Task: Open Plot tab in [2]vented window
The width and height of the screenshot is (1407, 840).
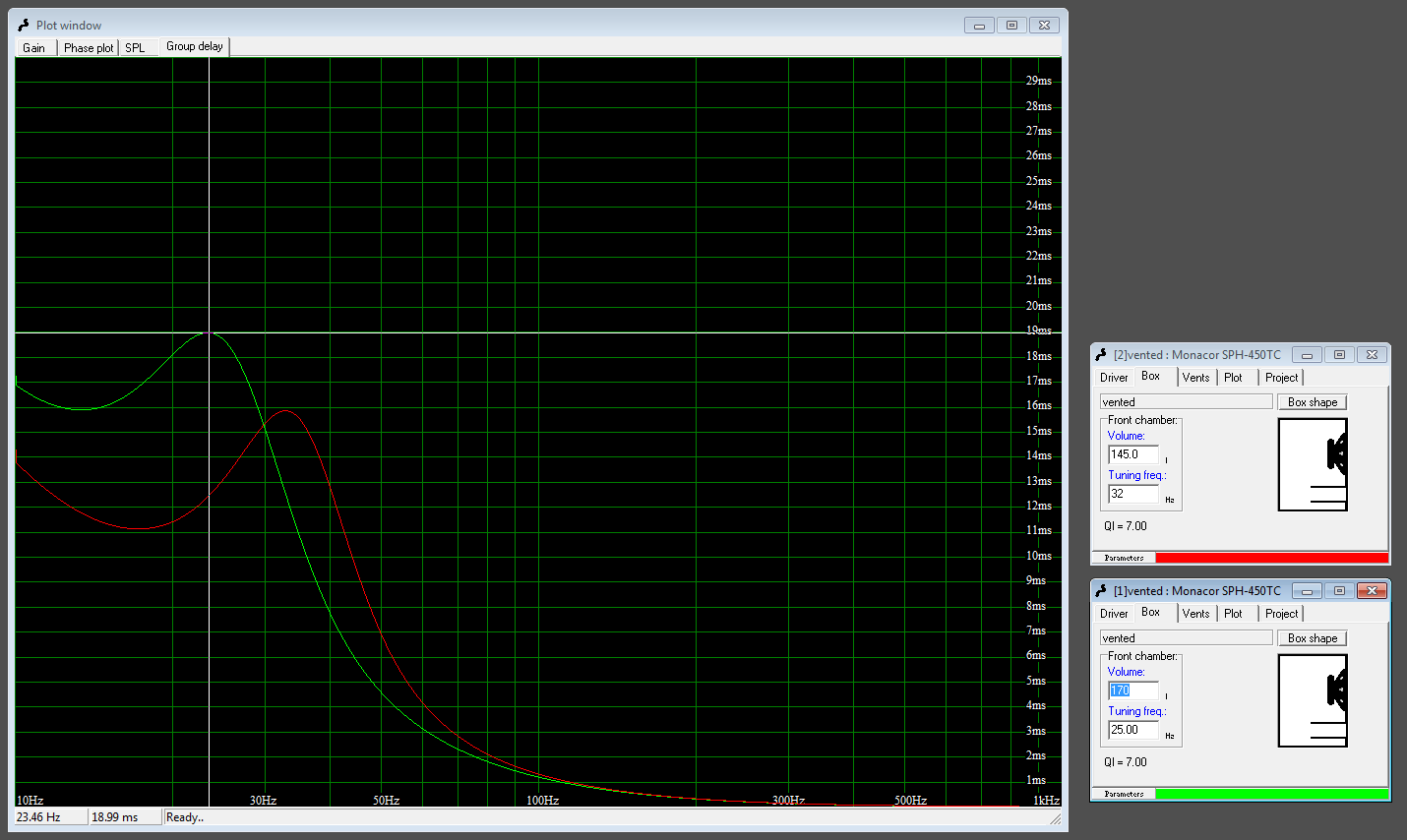Action: (x=1234, y=377)
